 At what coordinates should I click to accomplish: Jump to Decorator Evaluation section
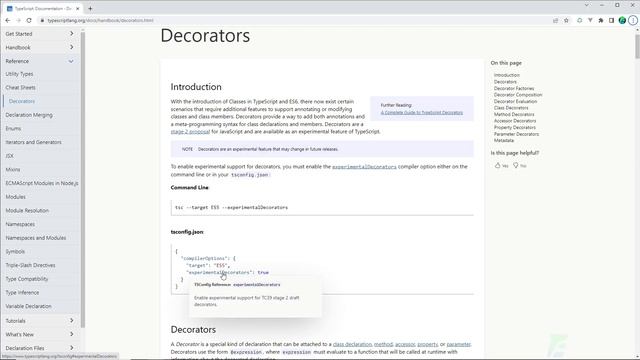pyautogui.click(x=516, y=101)
